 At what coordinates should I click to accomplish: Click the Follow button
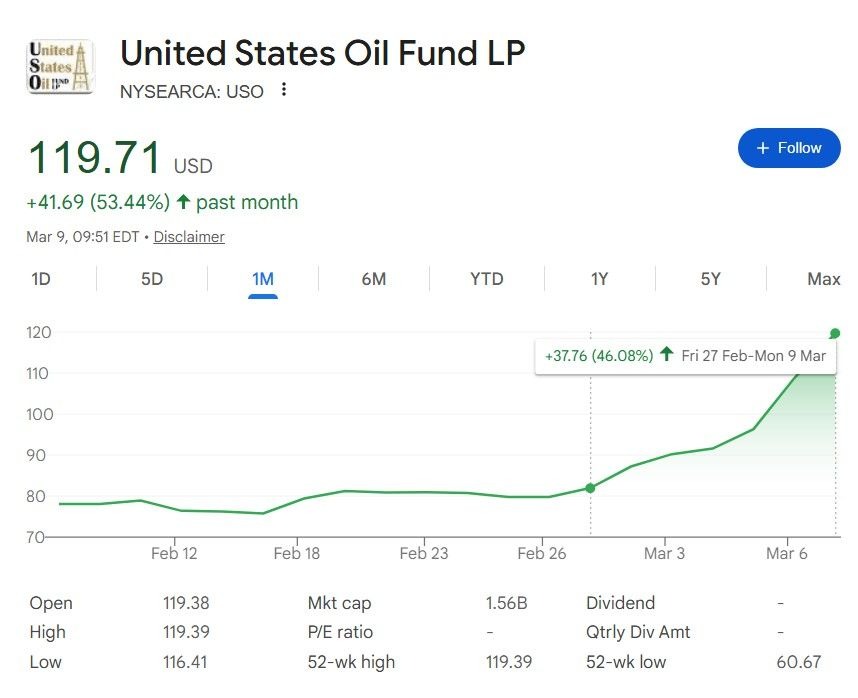point(789,148)
